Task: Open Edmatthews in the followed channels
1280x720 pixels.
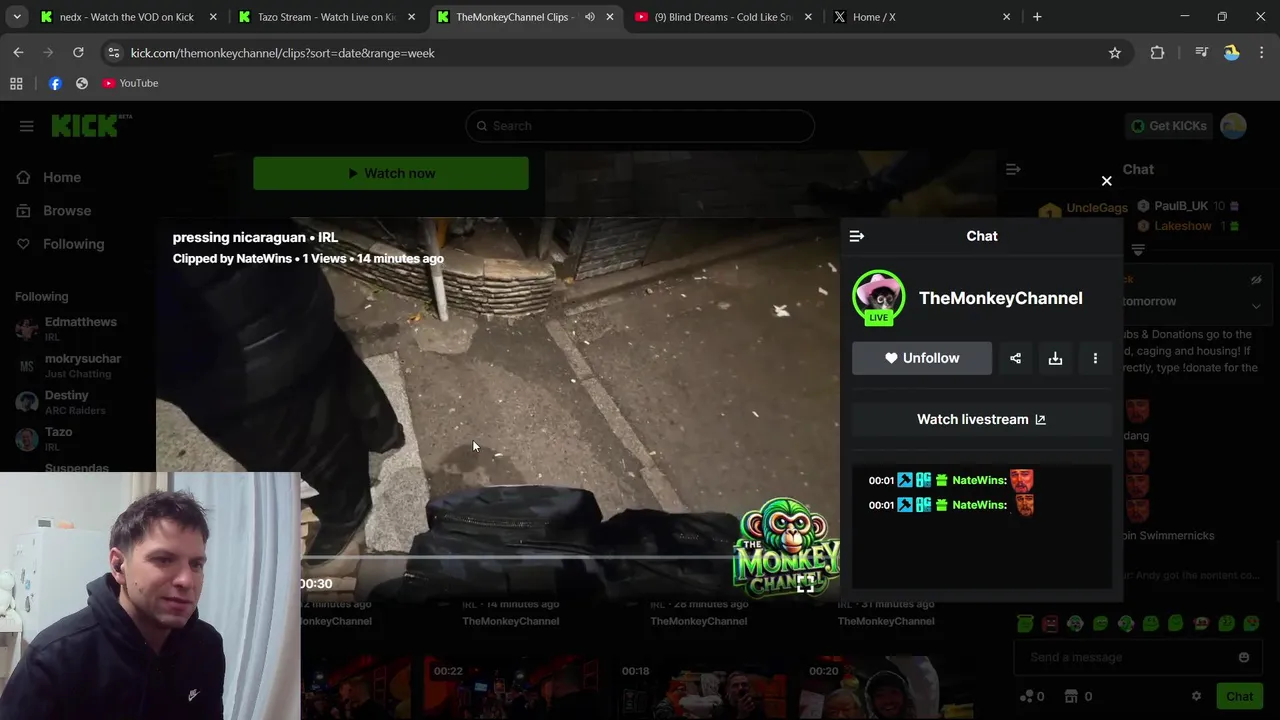Action: (80, 328)
